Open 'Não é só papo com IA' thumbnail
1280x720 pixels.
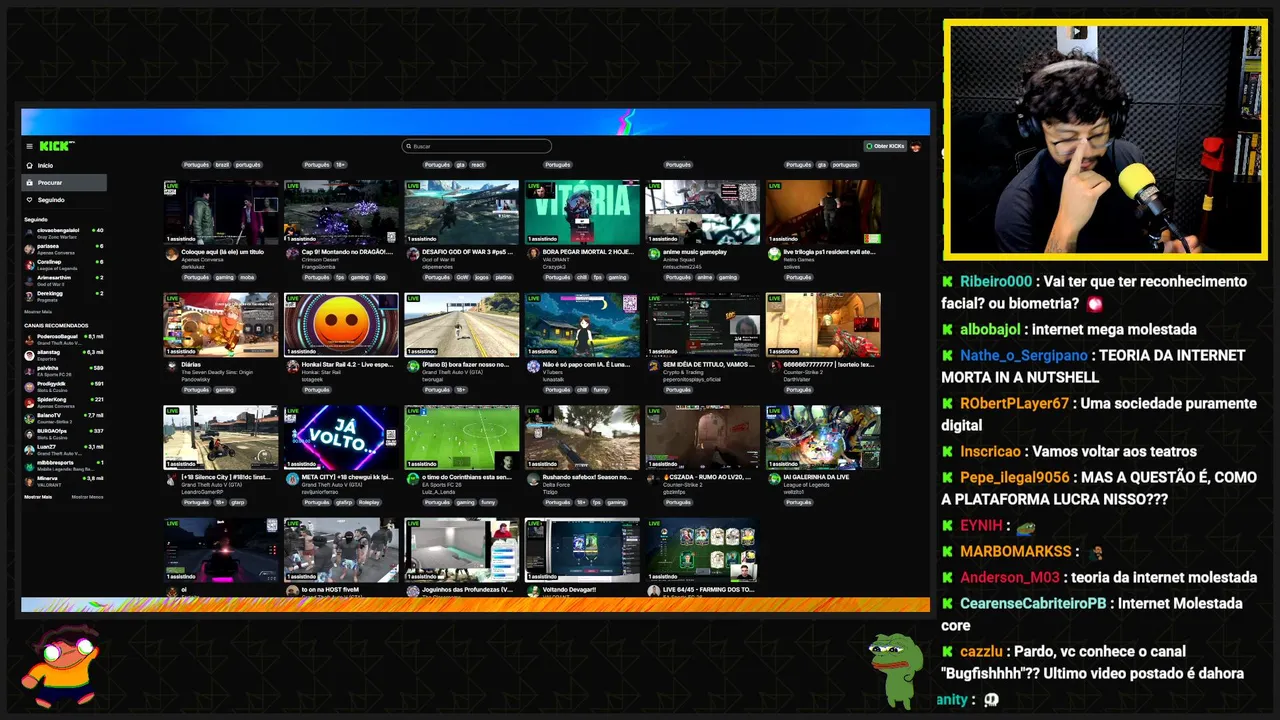pos(582,325)
